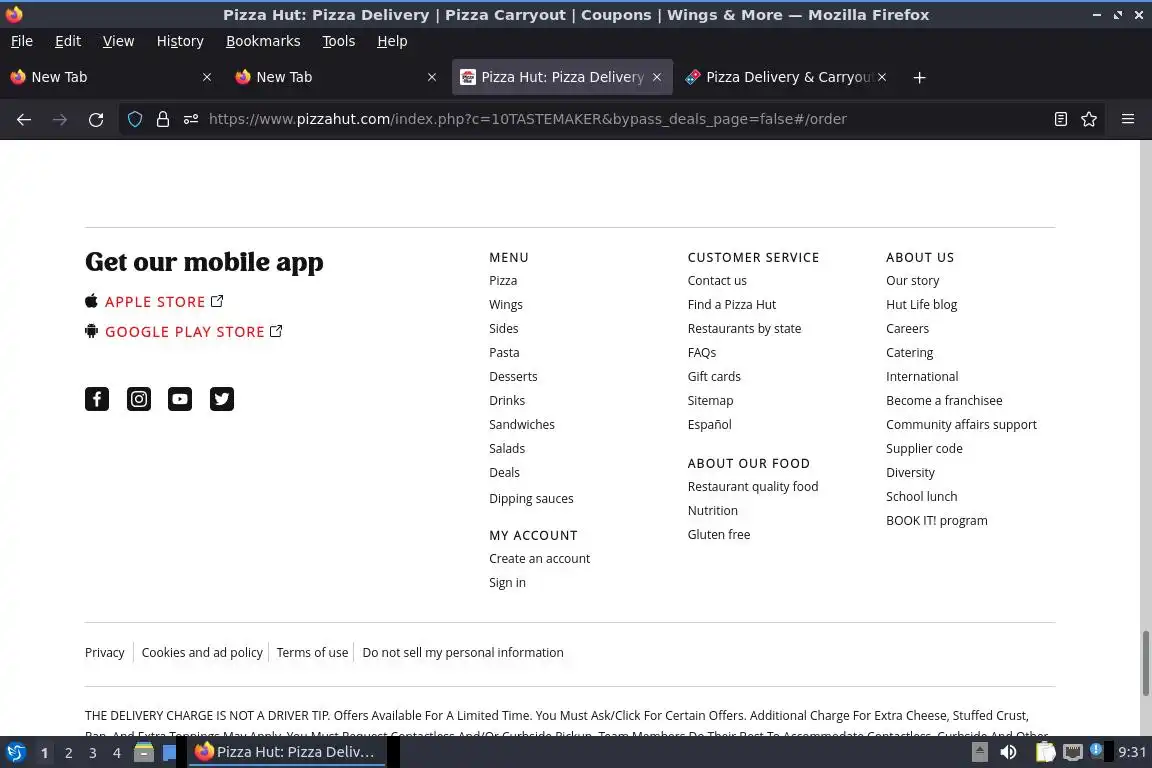Open the Dipping sauces link

(x=531, y=498)
